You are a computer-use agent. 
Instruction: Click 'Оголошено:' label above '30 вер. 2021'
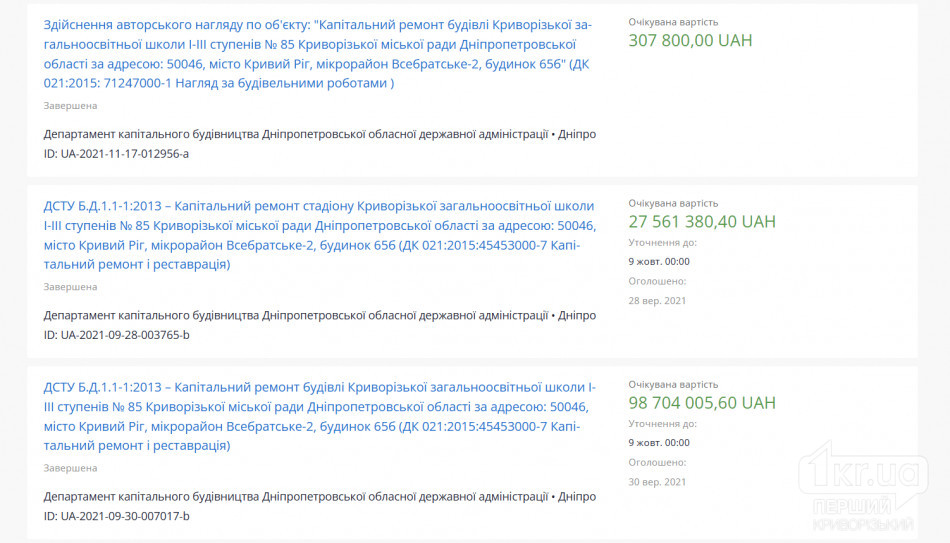coord(657,462)
